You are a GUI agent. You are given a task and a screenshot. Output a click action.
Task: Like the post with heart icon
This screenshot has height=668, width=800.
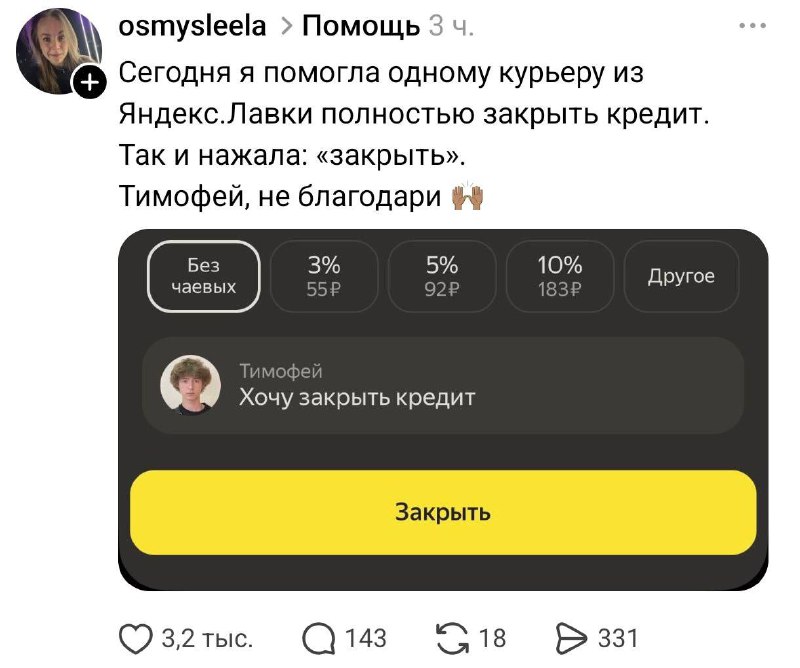tap(138, 638)
